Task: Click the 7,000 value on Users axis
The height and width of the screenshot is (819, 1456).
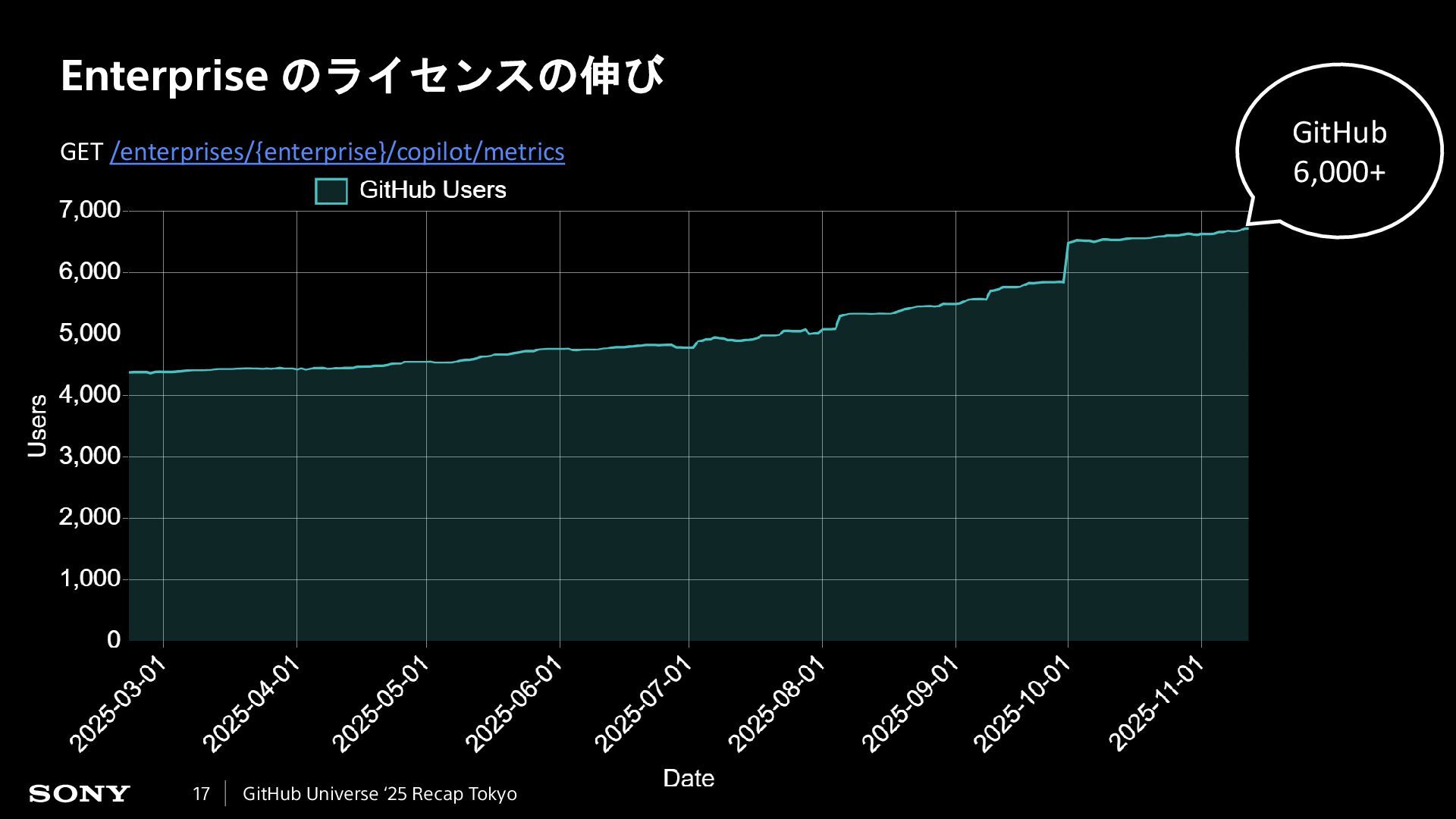Action: tap(89, 210)
